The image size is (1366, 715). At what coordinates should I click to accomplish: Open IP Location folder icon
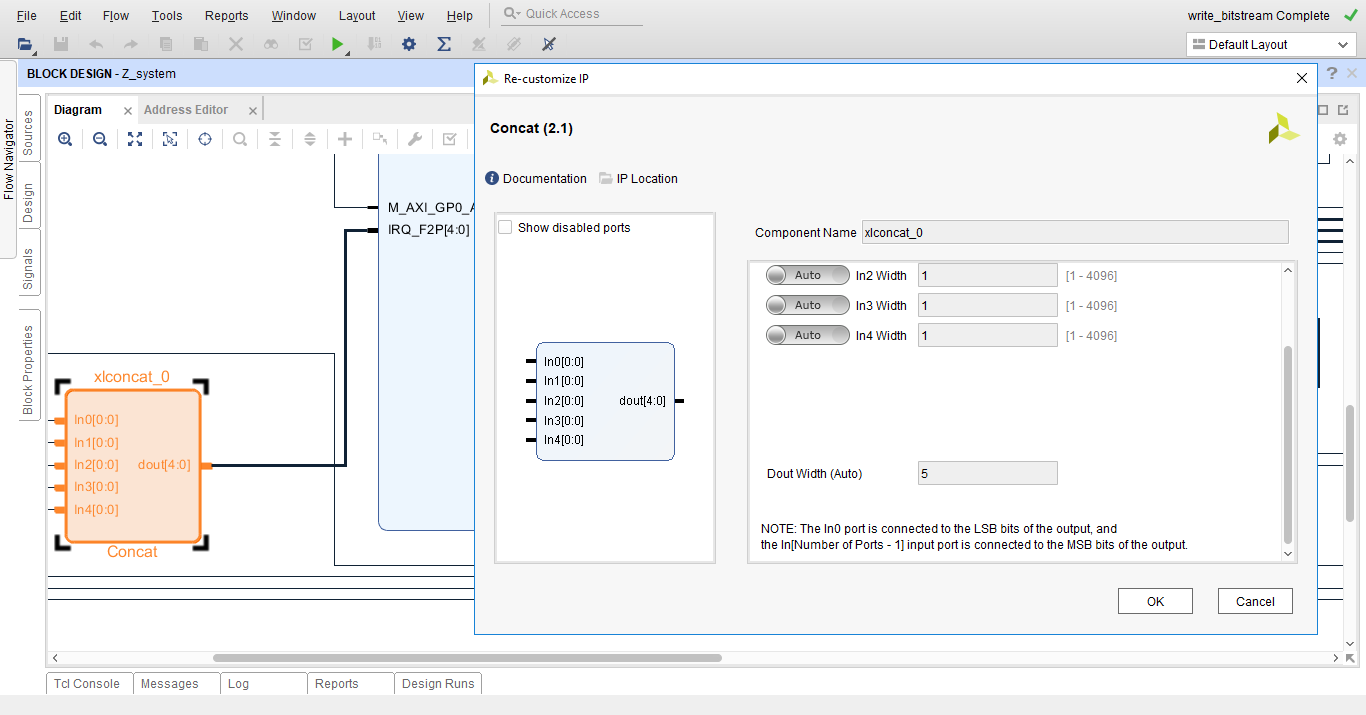point(606,178)
